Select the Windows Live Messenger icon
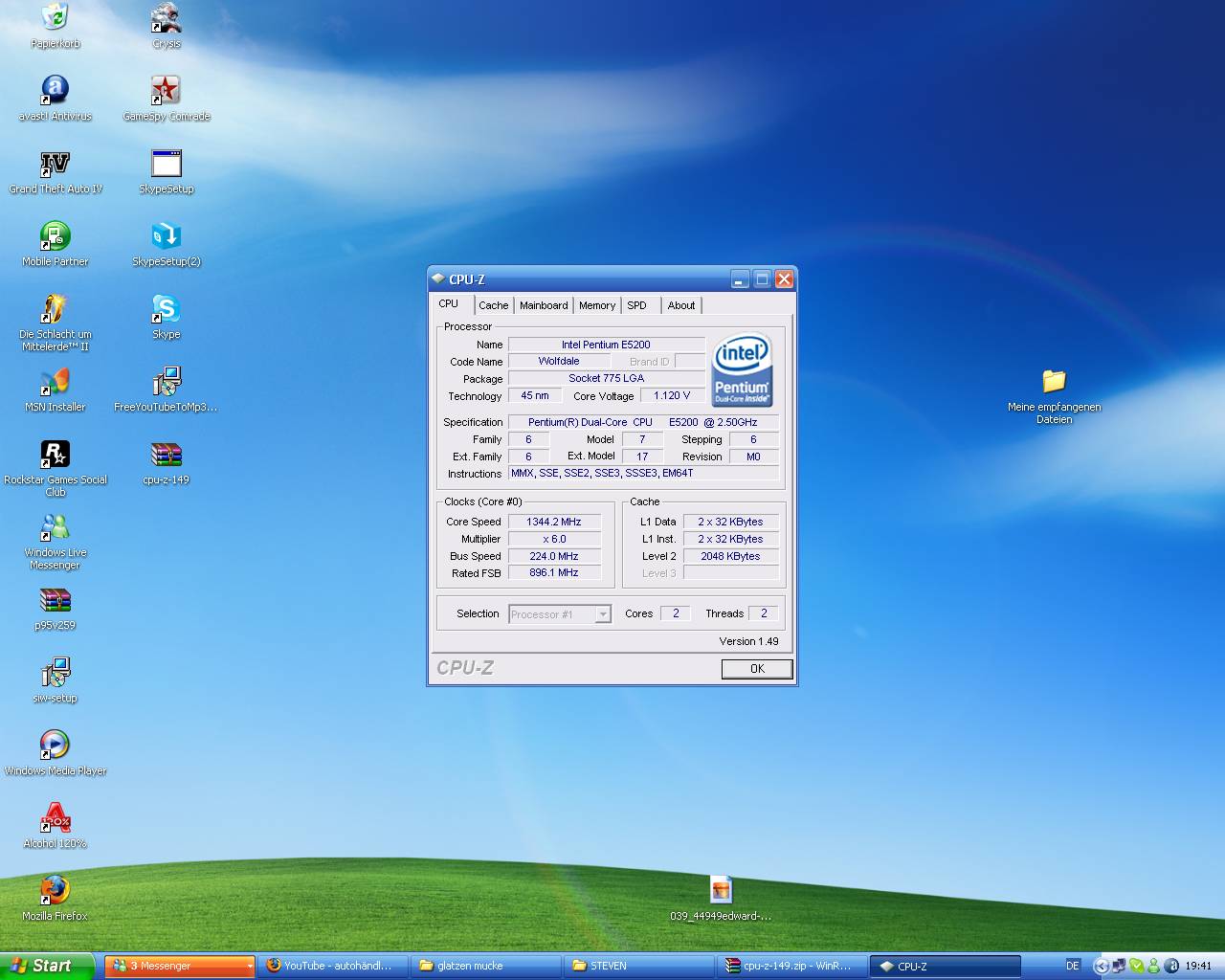The image size is (1225, 980). click(56, 526)
